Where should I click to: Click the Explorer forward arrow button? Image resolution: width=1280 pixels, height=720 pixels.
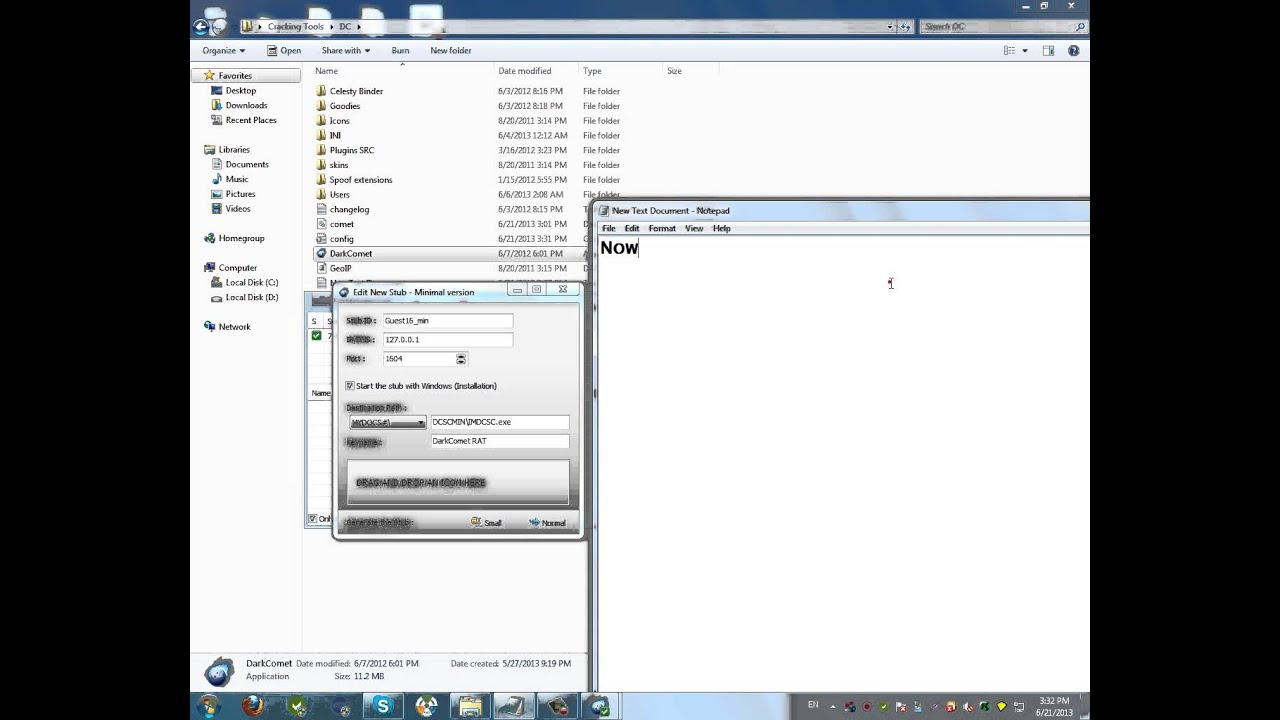(x=221, y=27)
